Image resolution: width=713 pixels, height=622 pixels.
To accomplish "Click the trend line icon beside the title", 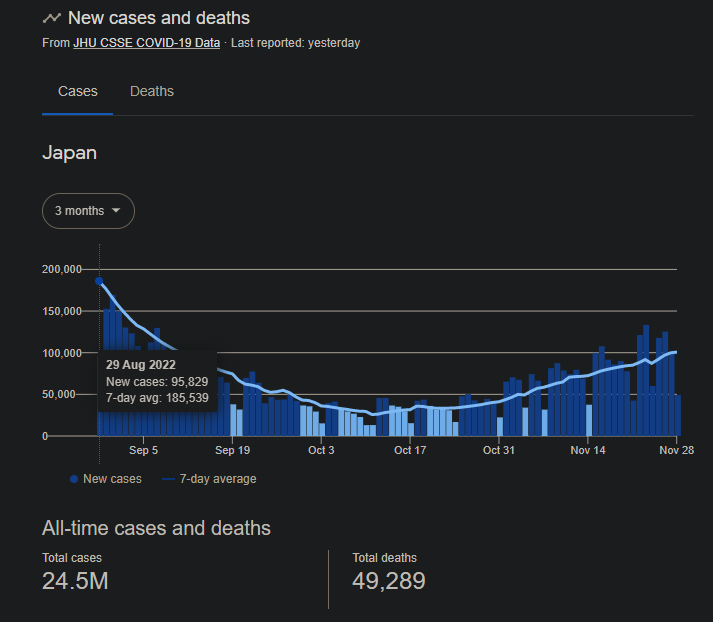I will [x=51, y=18].
